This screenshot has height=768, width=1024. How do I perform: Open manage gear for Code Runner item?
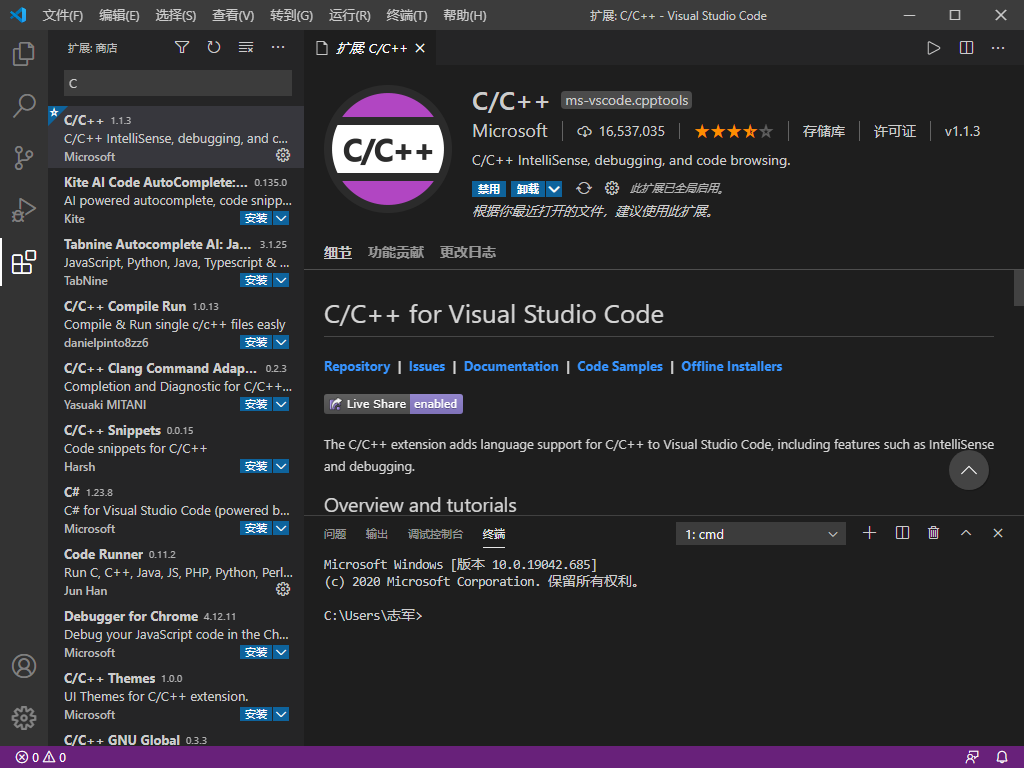tap(283, 589)
